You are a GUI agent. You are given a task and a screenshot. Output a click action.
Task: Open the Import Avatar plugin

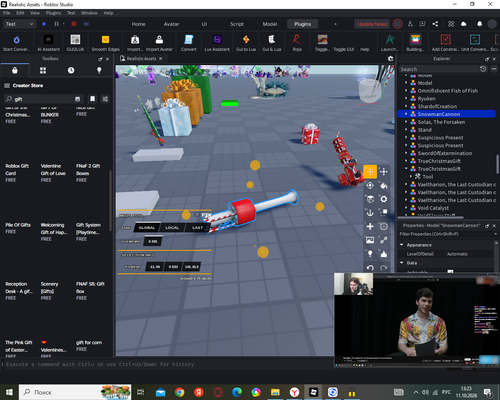coord(159,43)
